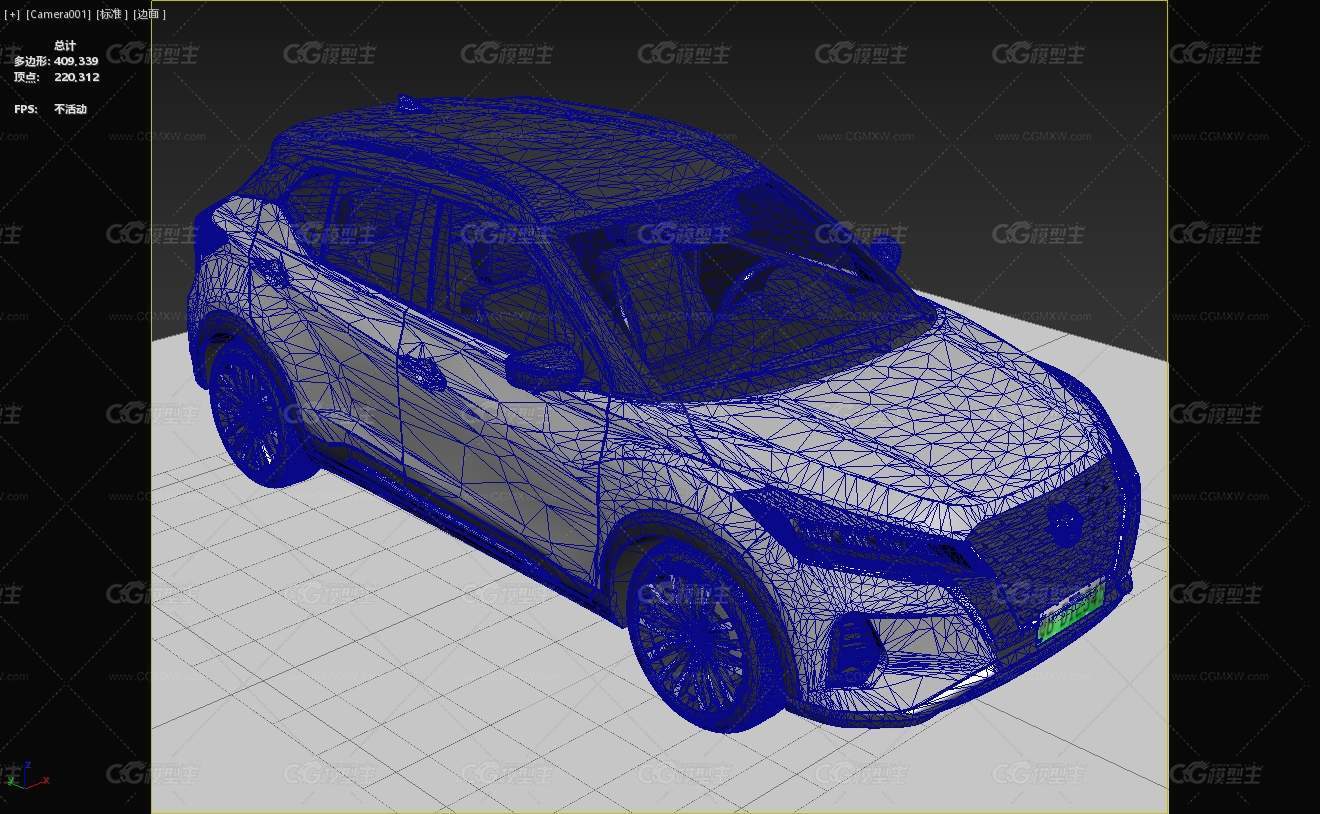This screenshot has height=814, width=1320.
Task: Click the 多边形 count 409,339
Action: tap(76, 61)
